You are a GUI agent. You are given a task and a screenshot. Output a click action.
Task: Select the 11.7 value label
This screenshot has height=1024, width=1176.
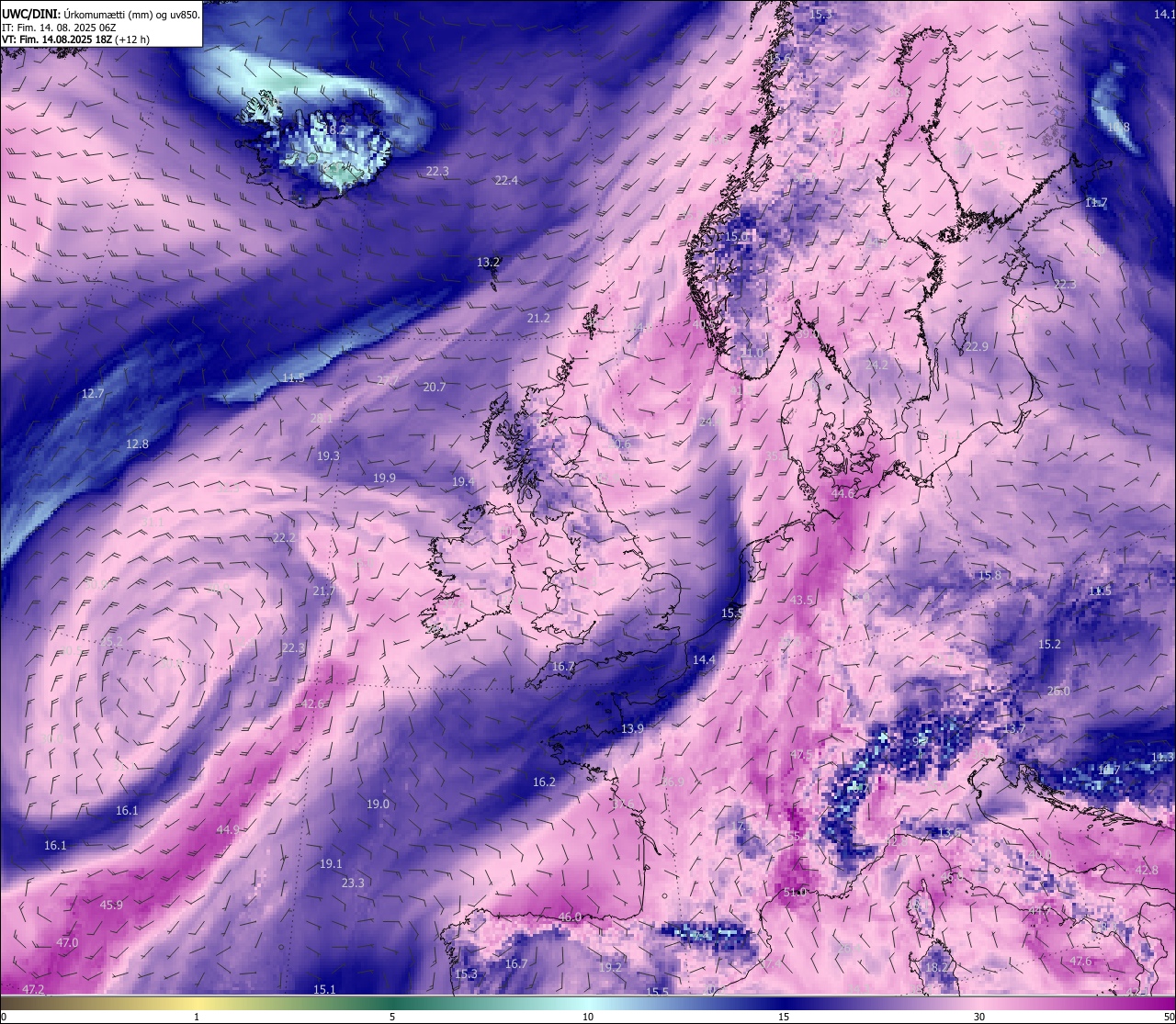click(1096, 203)
